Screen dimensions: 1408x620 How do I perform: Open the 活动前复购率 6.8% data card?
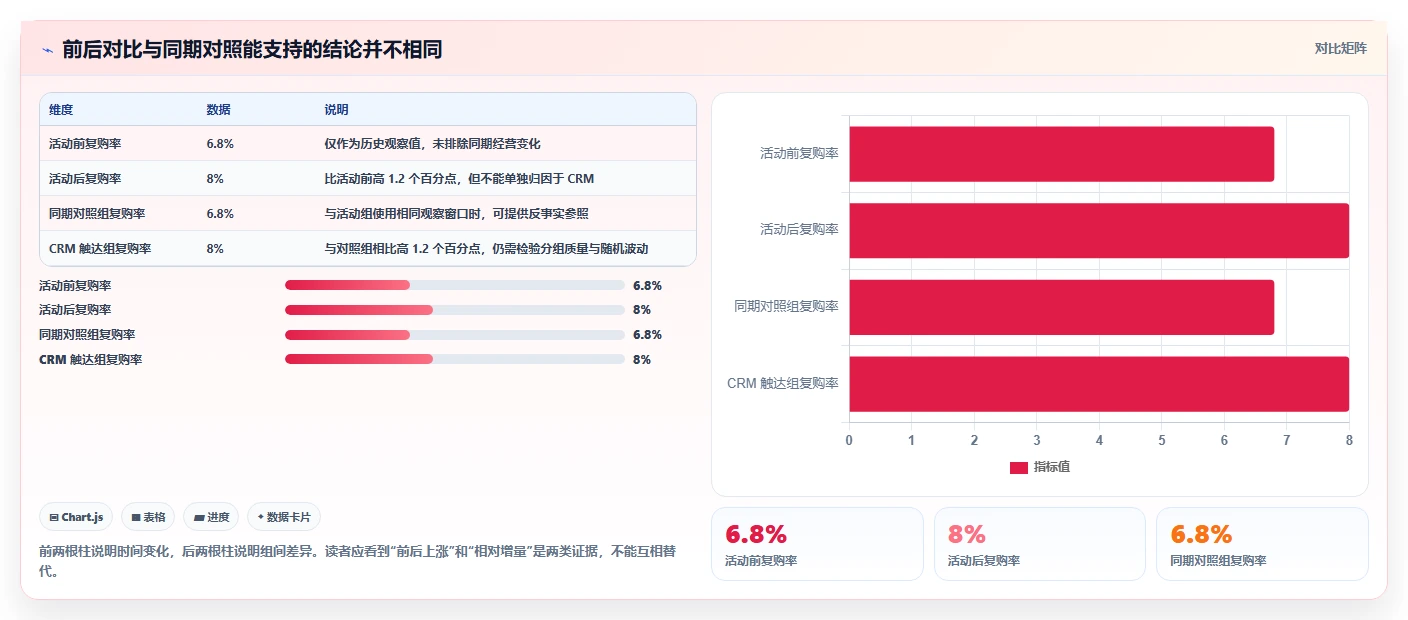pyautogui.click(x=817, y=544)
